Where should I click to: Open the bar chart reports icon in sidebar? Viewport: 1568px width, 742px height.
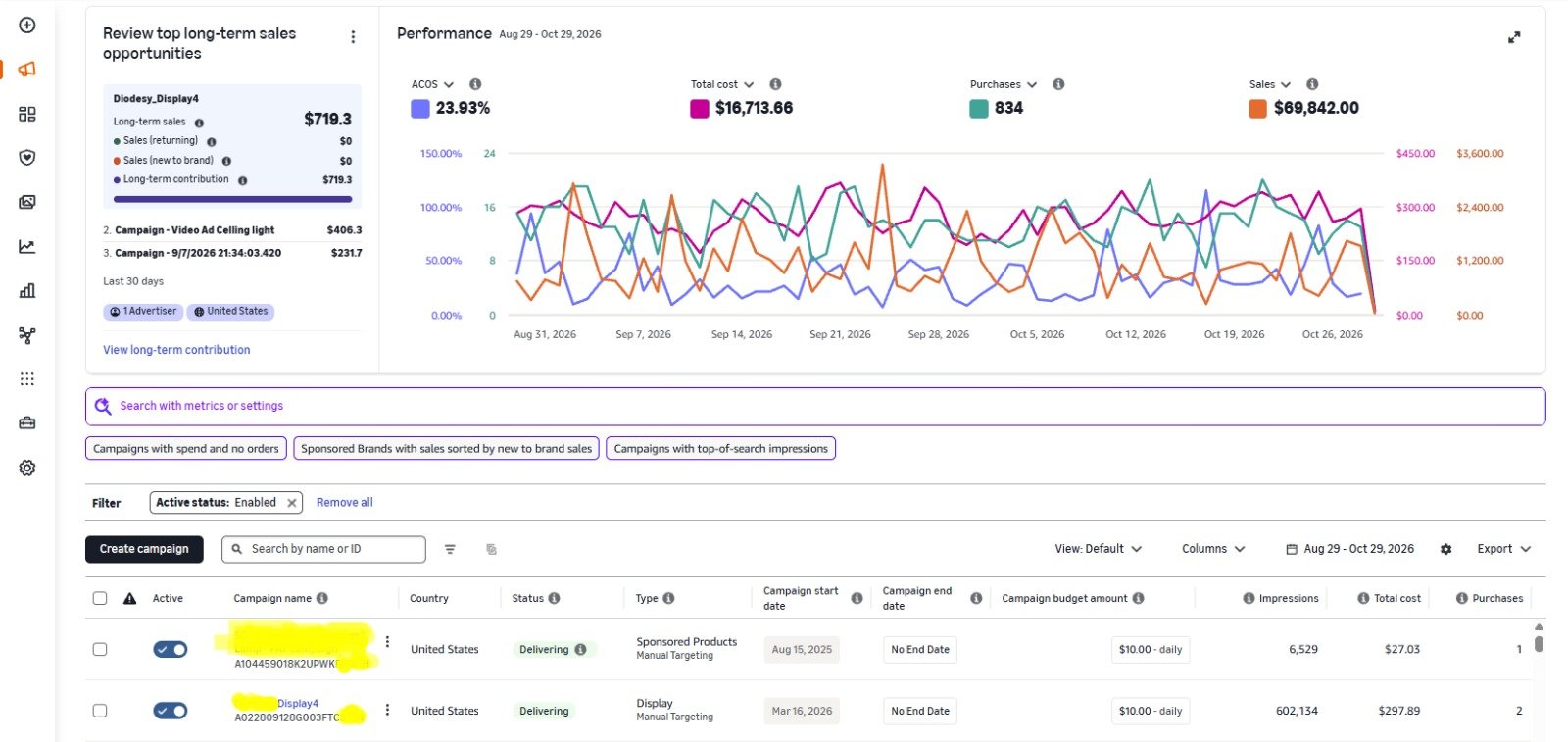point(27,290)
